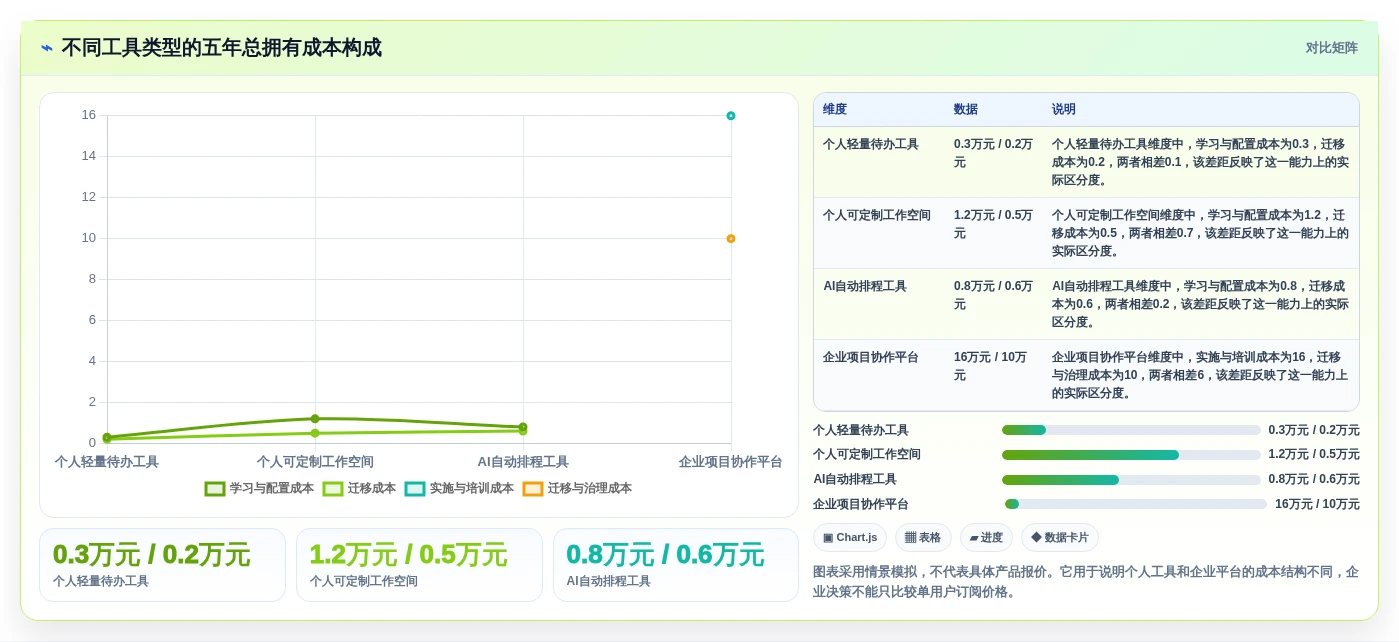Click the 数据 column header
This screenshot has width=1399, height=642.
966,110
